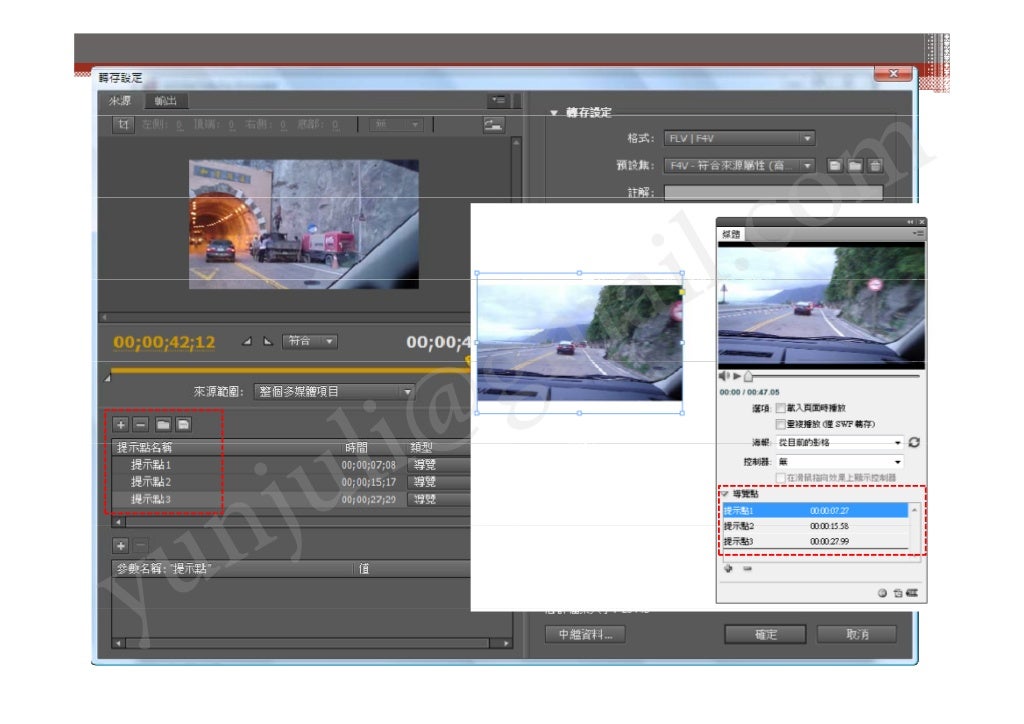The height and width of the screenshot is (724, 1024).
Task: Click the import cue points folder icon
Action: [x=163, y=425]
